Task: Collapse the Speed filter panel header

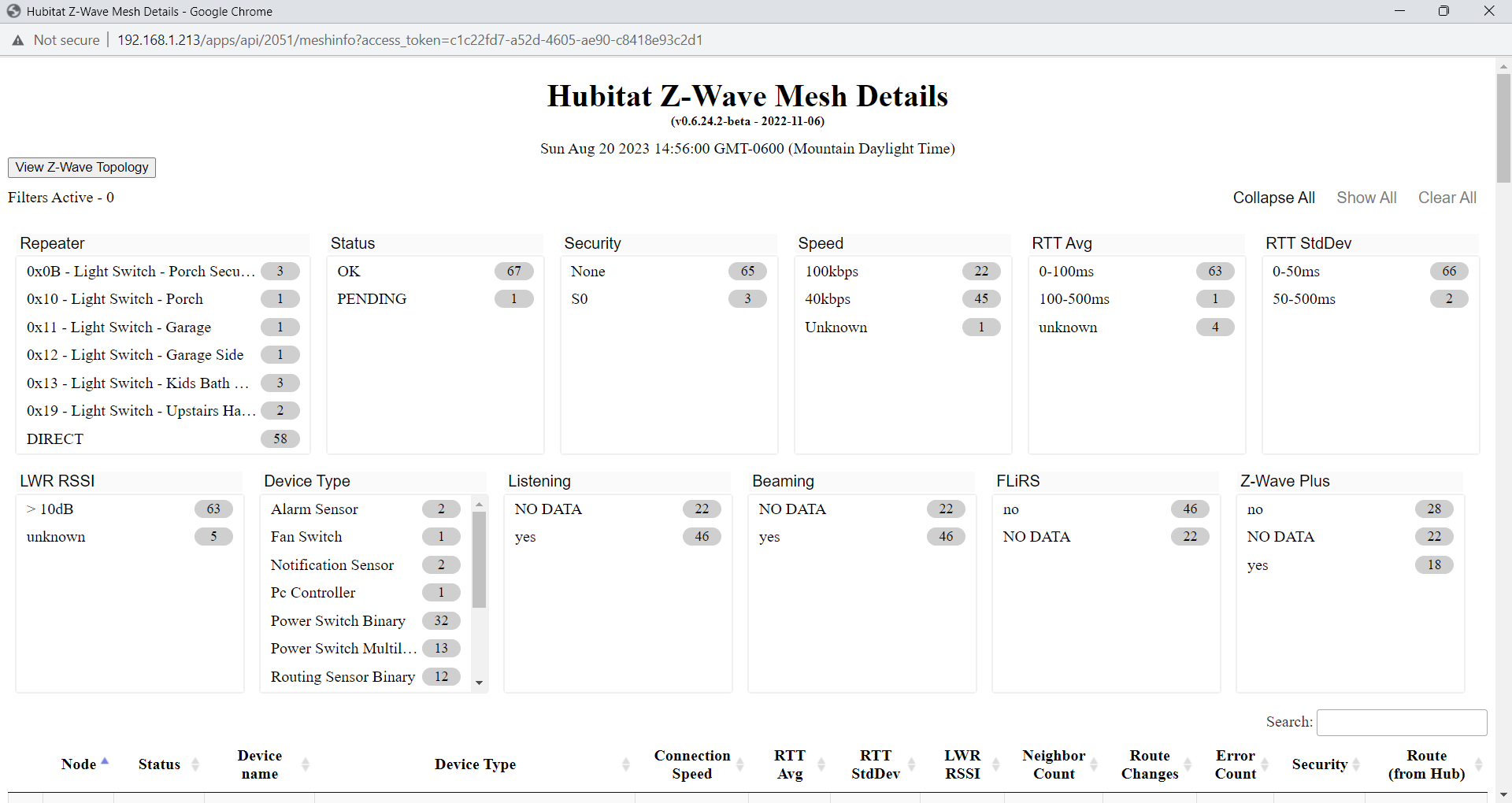Action: (x=902, y=243)
